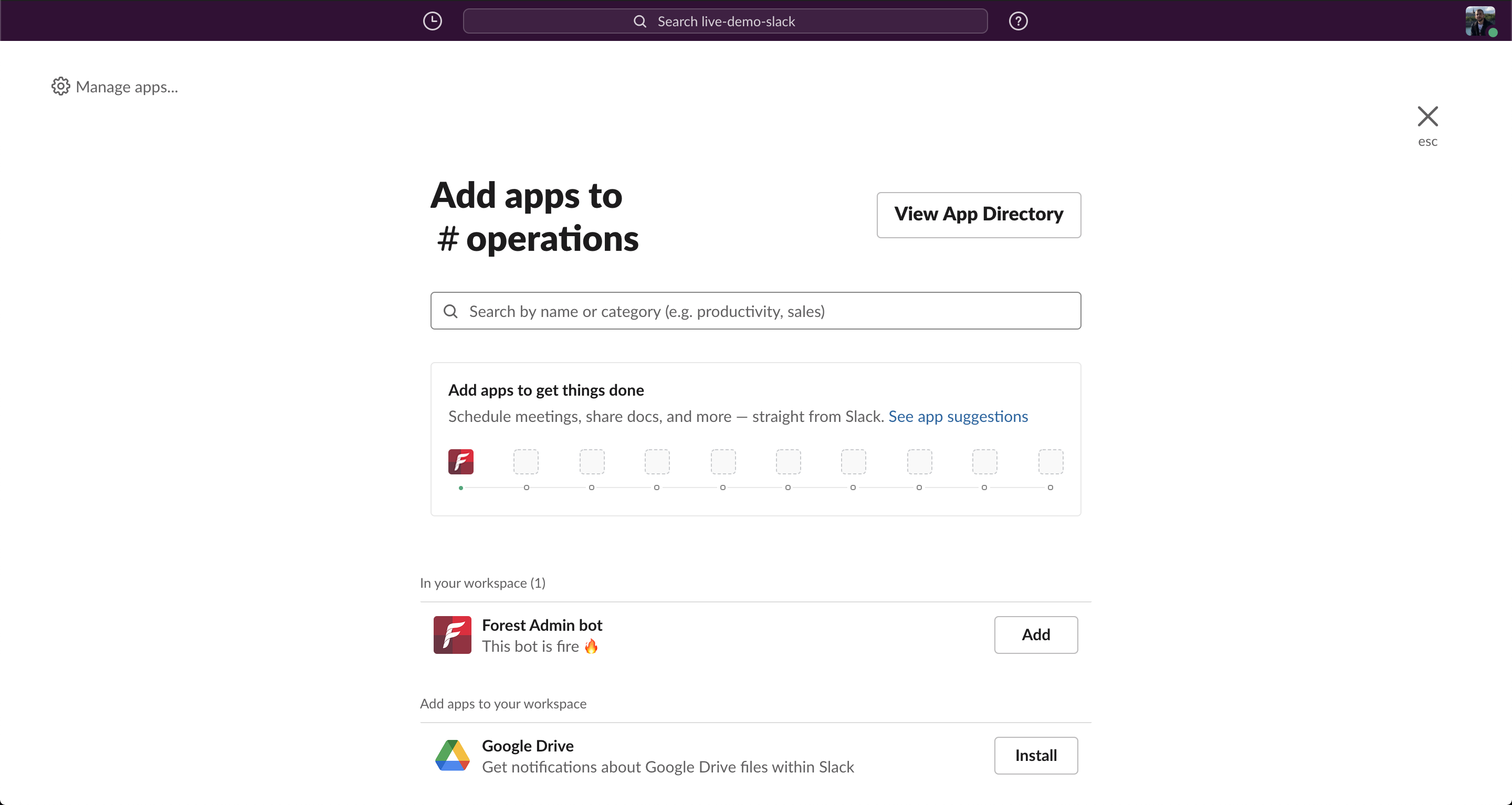Viewport: 1512px width, 805px height.
Task: Follow the See app suggestions link
Action: 958,416
